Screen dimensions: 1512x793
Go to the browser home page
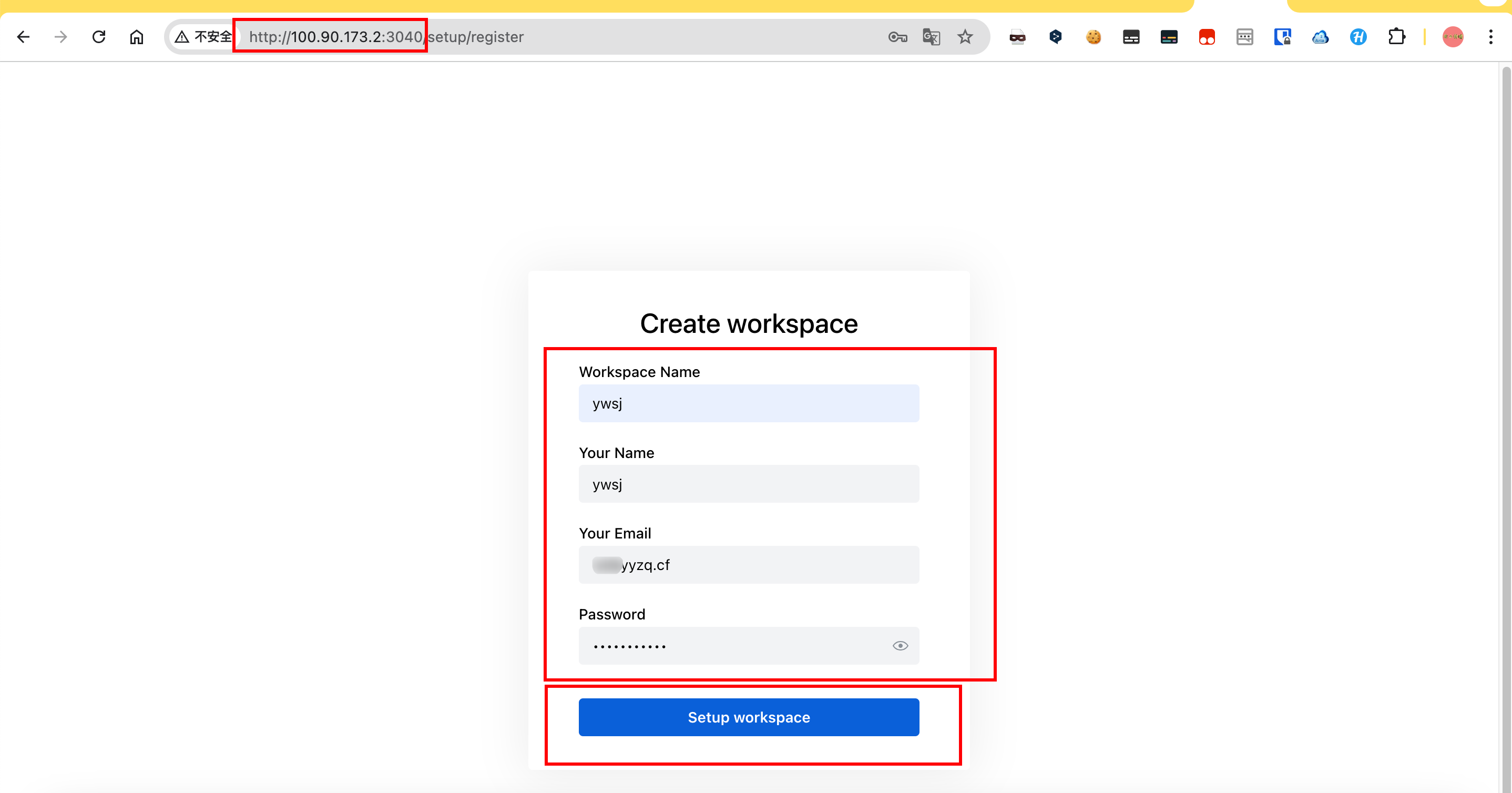pyautogui.click(x=136, y=37)
